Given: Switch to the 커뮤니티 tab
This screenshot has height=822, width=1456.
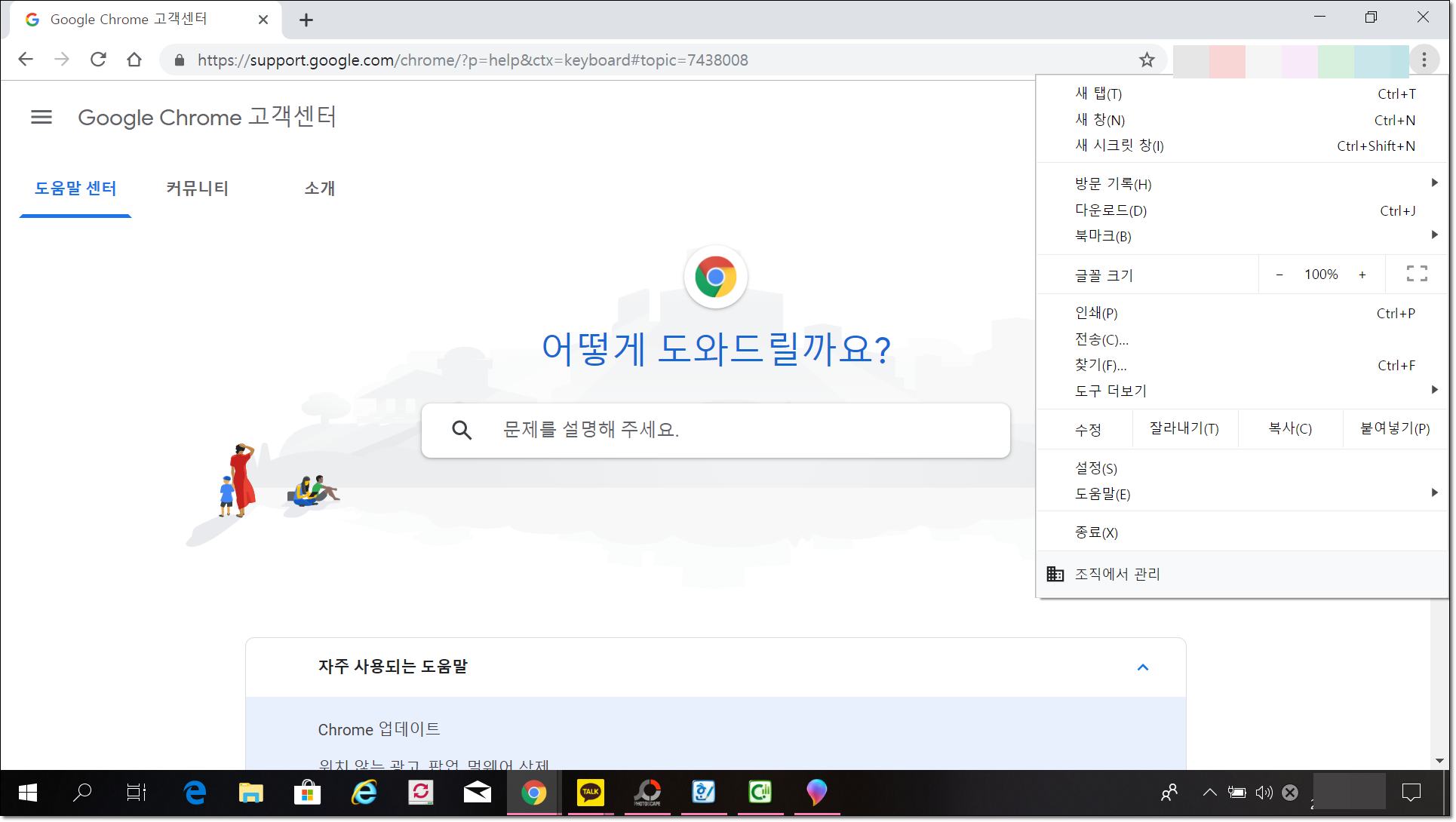Looking at the screenshot, I should tap(197, 189).
